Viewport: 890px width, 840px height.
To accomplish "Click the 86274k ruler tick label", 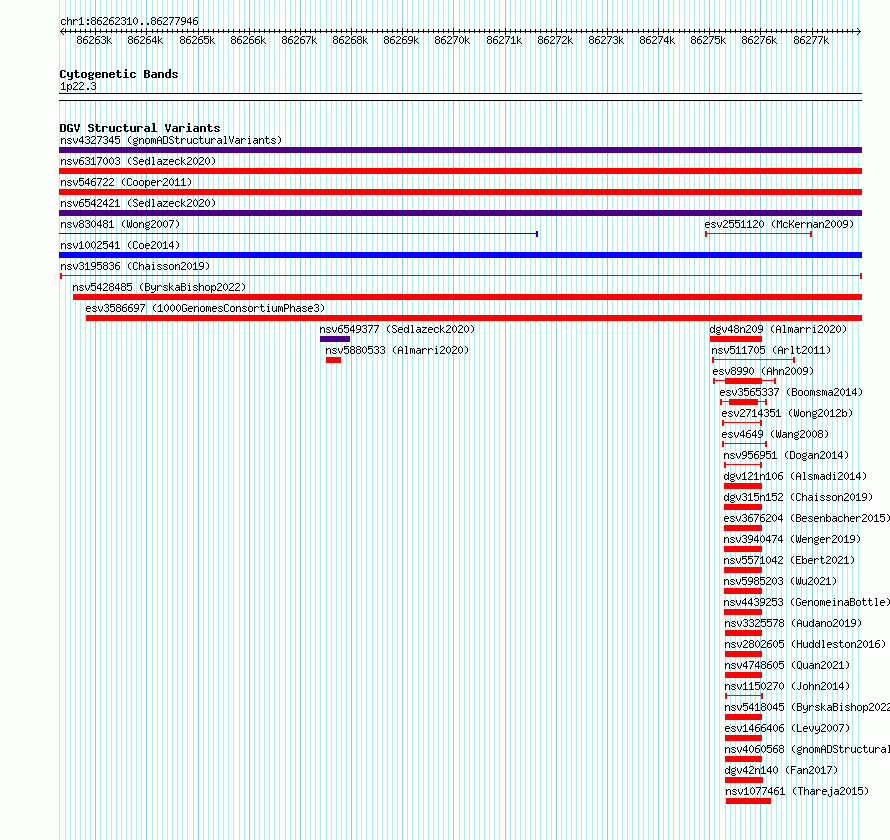I will 657,40.
